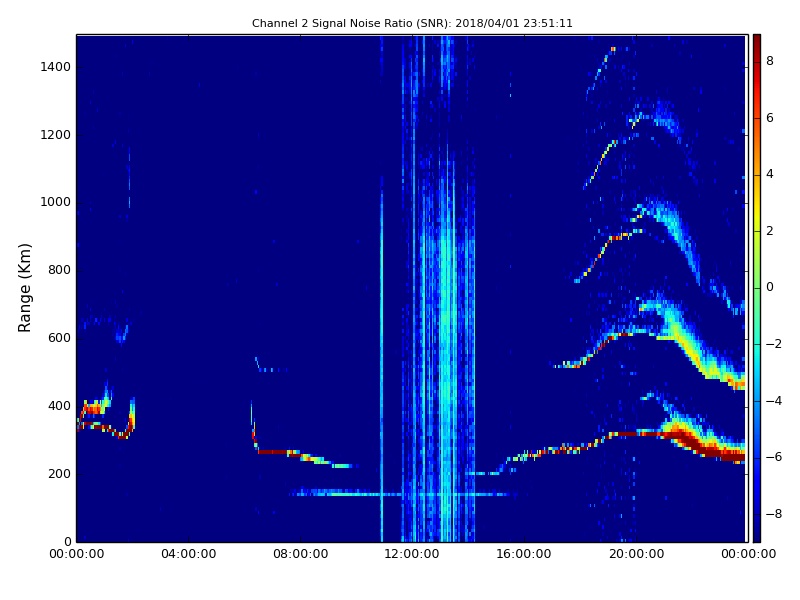Click the 04:00:00 time axis label

188,554
